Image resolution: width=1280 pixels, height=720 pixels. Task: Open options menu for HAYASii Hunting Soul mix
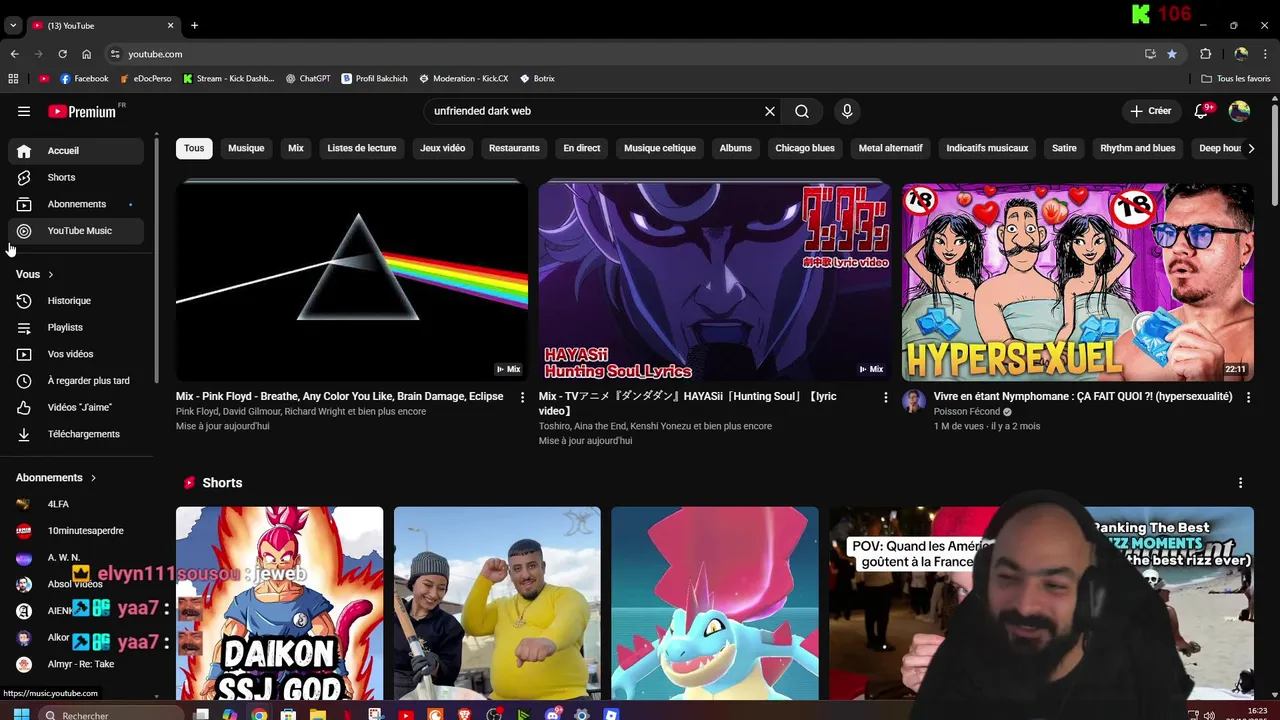click(885, 397)
